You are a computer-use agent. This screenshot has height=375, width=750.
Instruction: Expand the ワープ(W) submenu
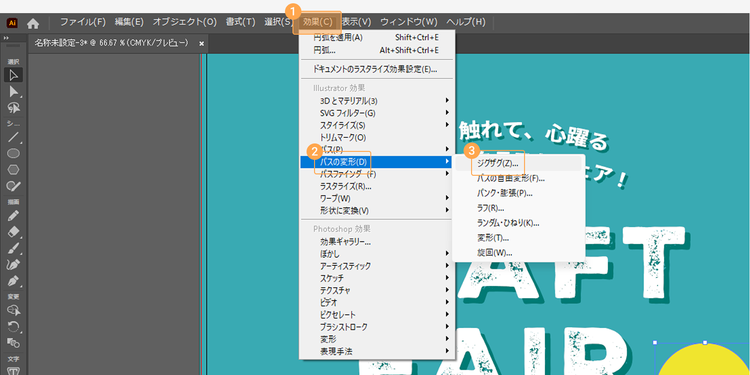click(x=377, y=199)
